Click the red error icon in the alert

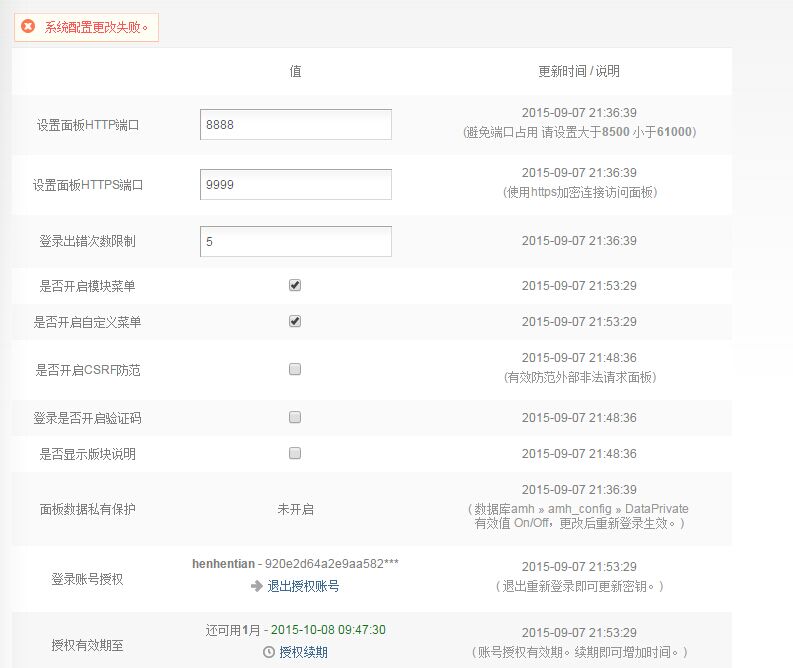coord(28,27)
